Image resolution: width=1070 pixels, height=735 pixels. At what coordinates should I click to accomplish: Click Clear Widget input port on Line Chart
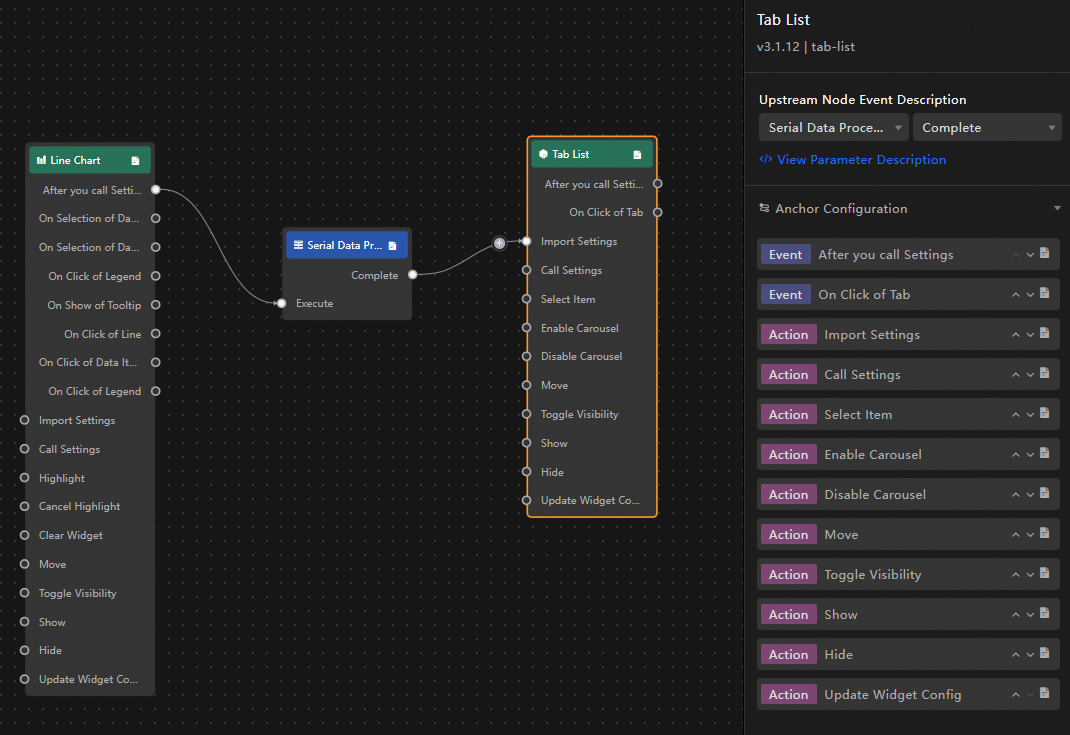[x=25, y=535]
